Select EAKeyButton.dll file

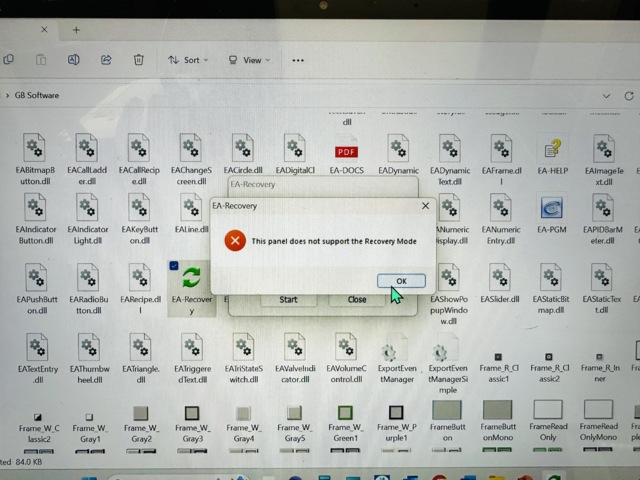pos(140,219)
